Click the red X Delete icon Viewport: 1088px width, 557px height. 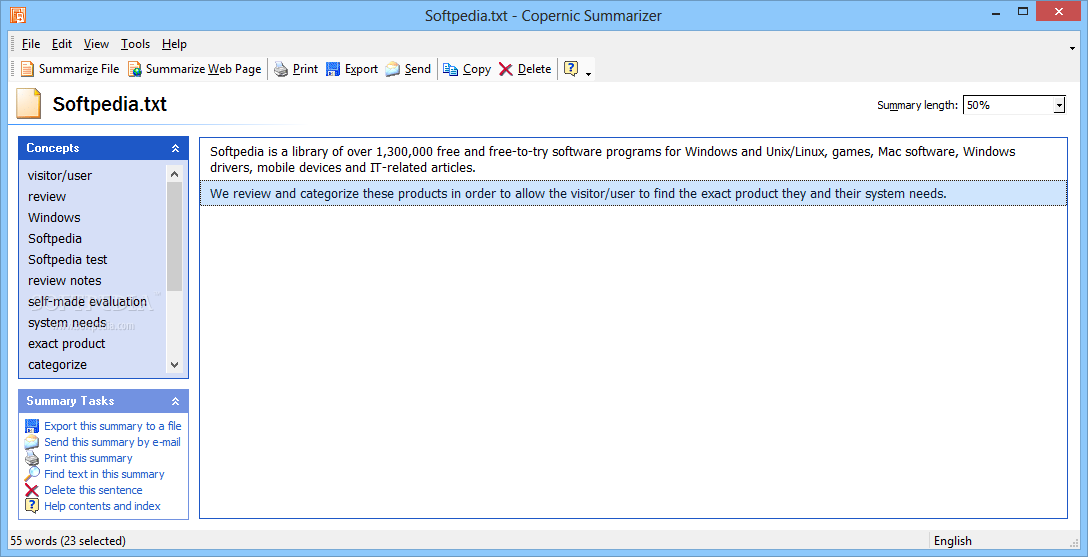pyautogui.click(x=506, y=69)
